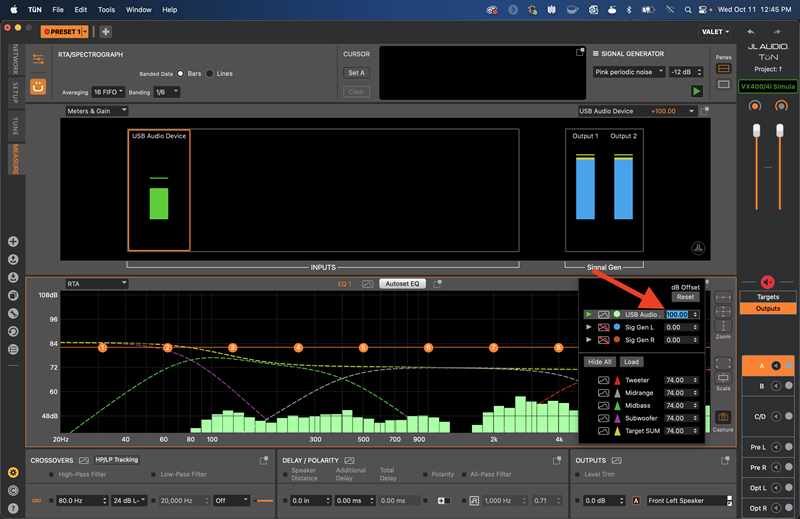Viewport: 800px width, 519px height.
Task: Click EQ band 4 marker on graph
Action: point(298,348)
